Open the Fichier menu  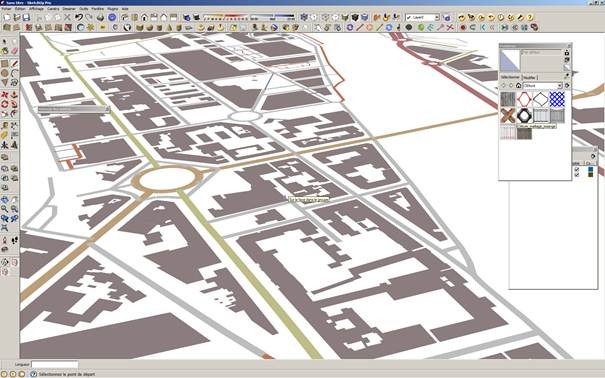[x=7, y=8]
